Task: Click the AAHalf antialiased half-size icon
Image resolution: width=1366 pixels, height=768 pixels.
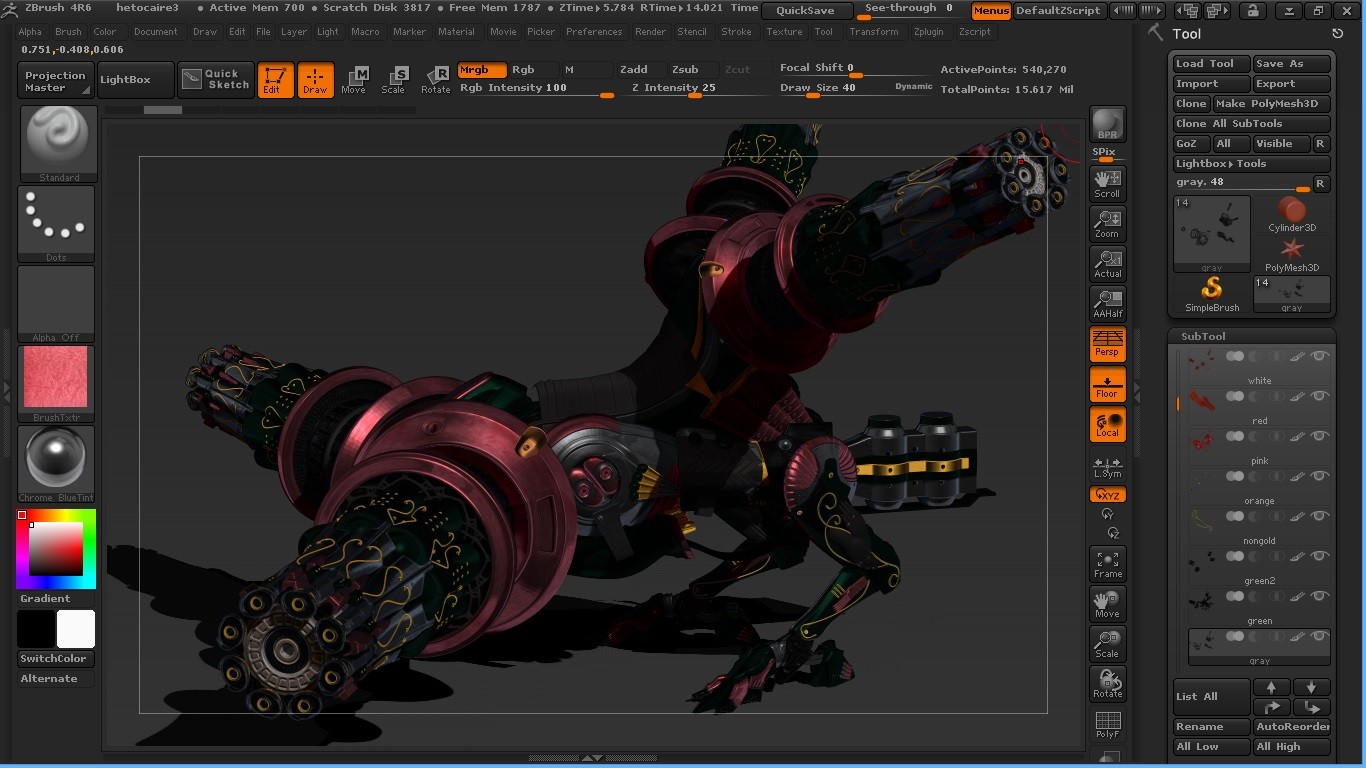Action: pos(1107,303)
